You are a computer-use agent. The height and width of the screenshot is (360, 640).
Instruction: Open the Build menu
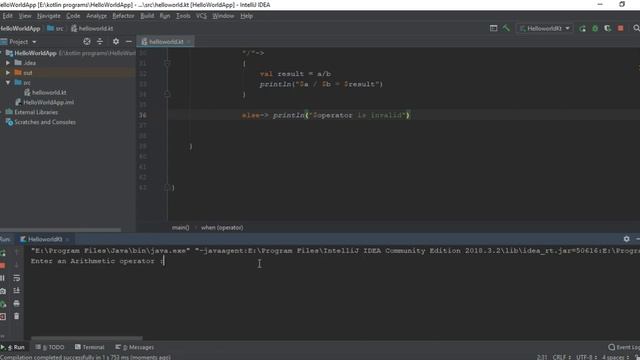pyautogui.click(x=147, y=16)
